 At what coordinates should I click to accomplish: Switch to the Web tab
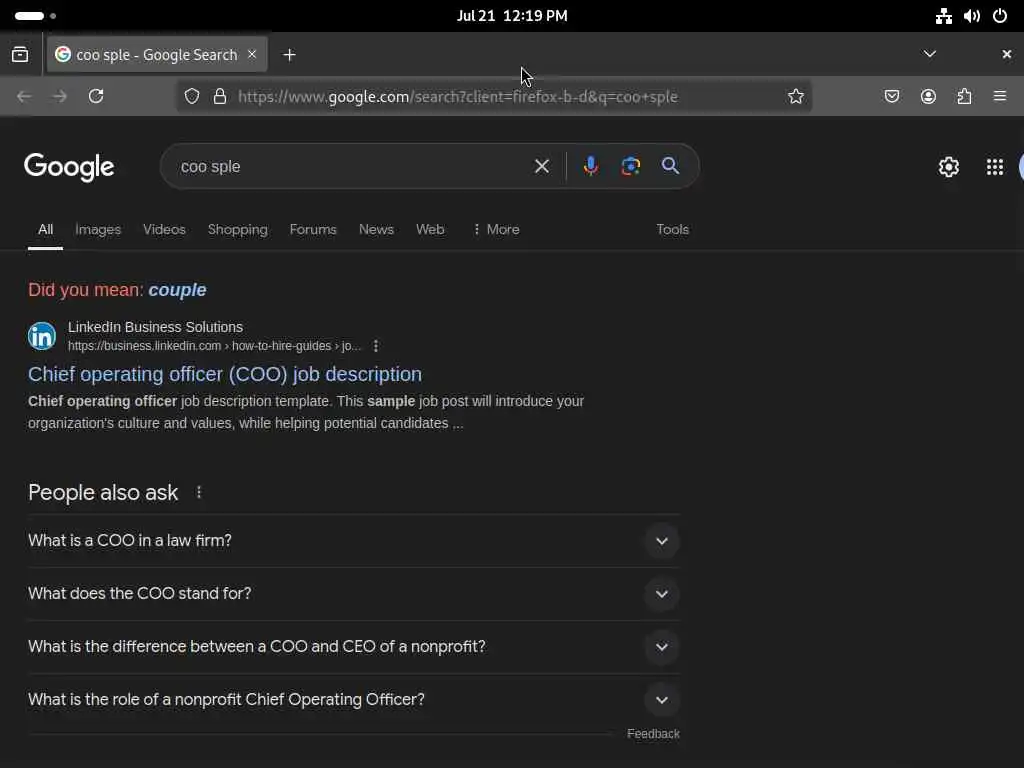click(430, 229)
